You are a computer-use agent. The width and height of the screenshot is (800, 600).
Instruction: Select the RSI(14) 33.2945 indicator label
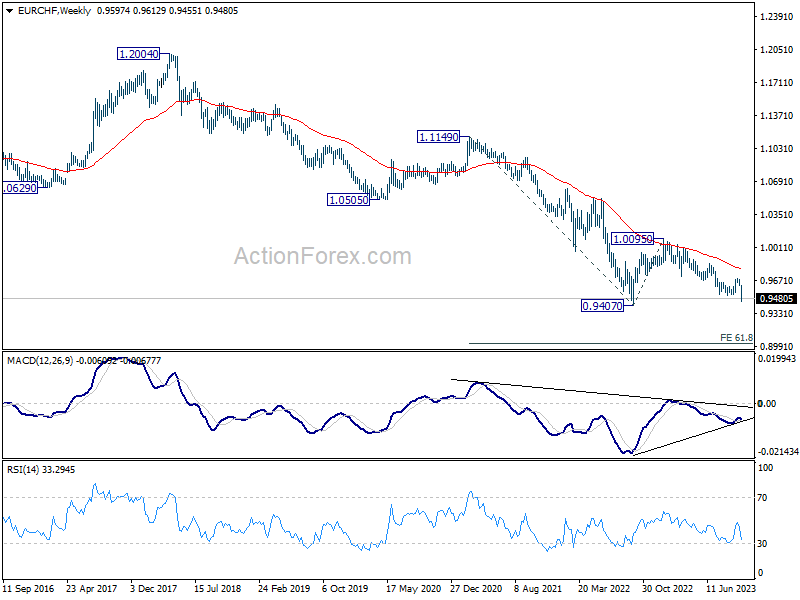pos(41,469)
